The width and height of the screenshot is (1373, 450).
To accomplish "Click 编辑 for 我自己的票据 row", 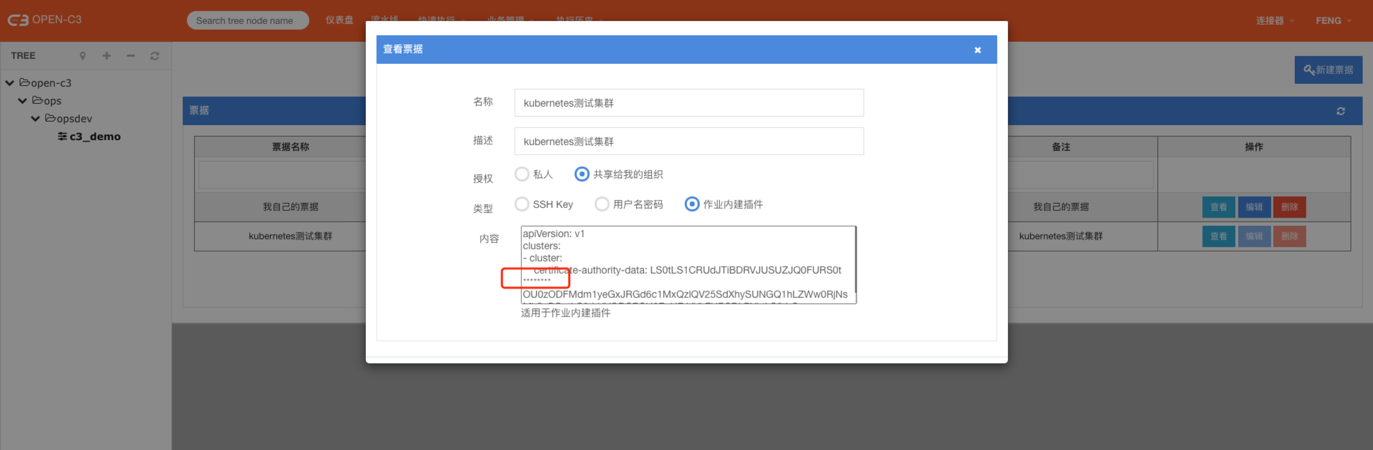I will (1254, 207).
